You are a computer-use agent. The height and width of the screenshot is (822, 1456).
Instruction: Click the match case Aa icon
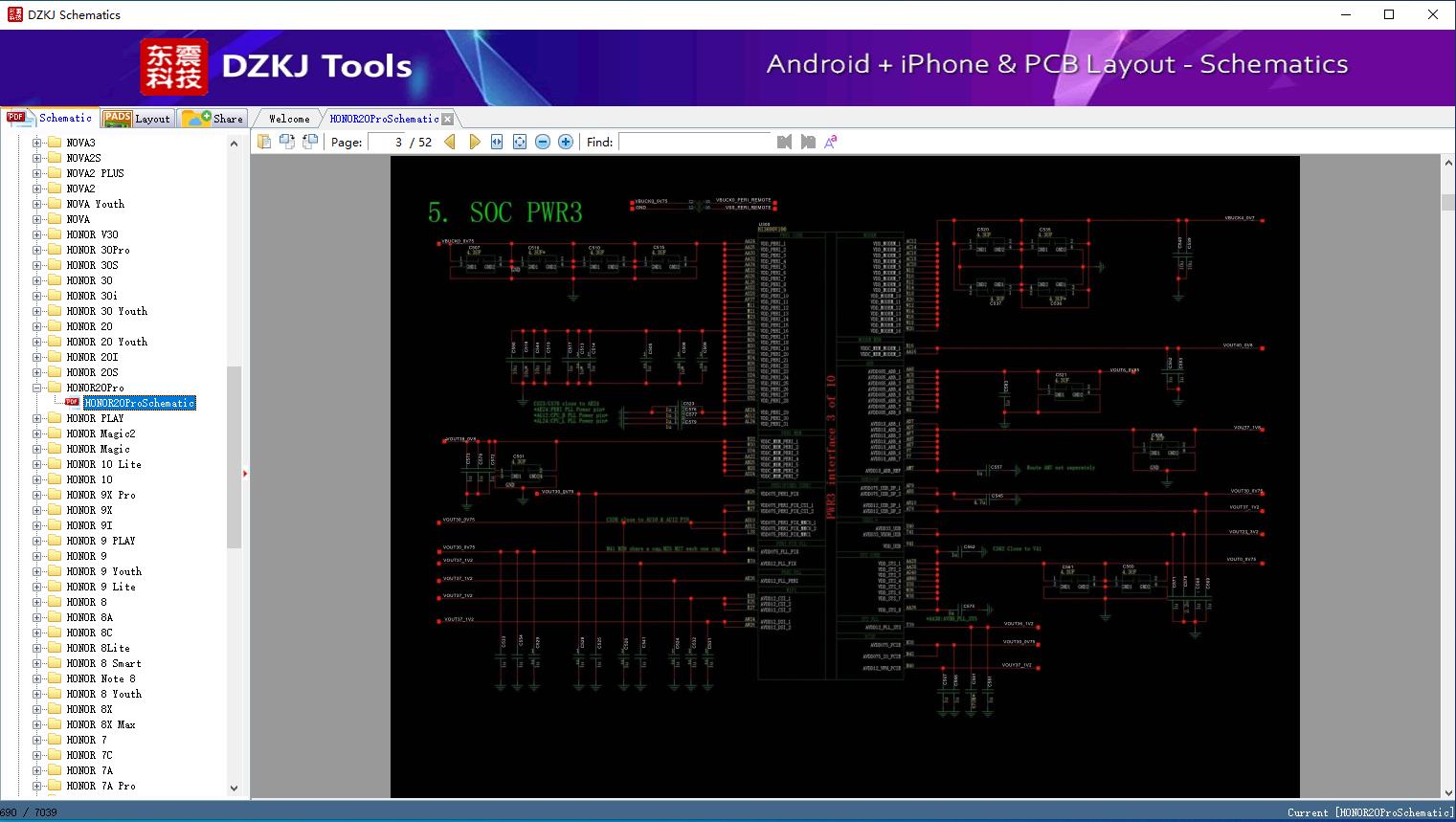831,142
